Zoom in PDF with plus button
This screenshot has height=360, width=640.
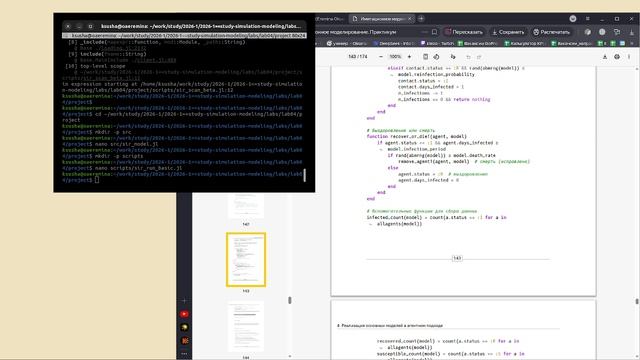tap(409, 57)
